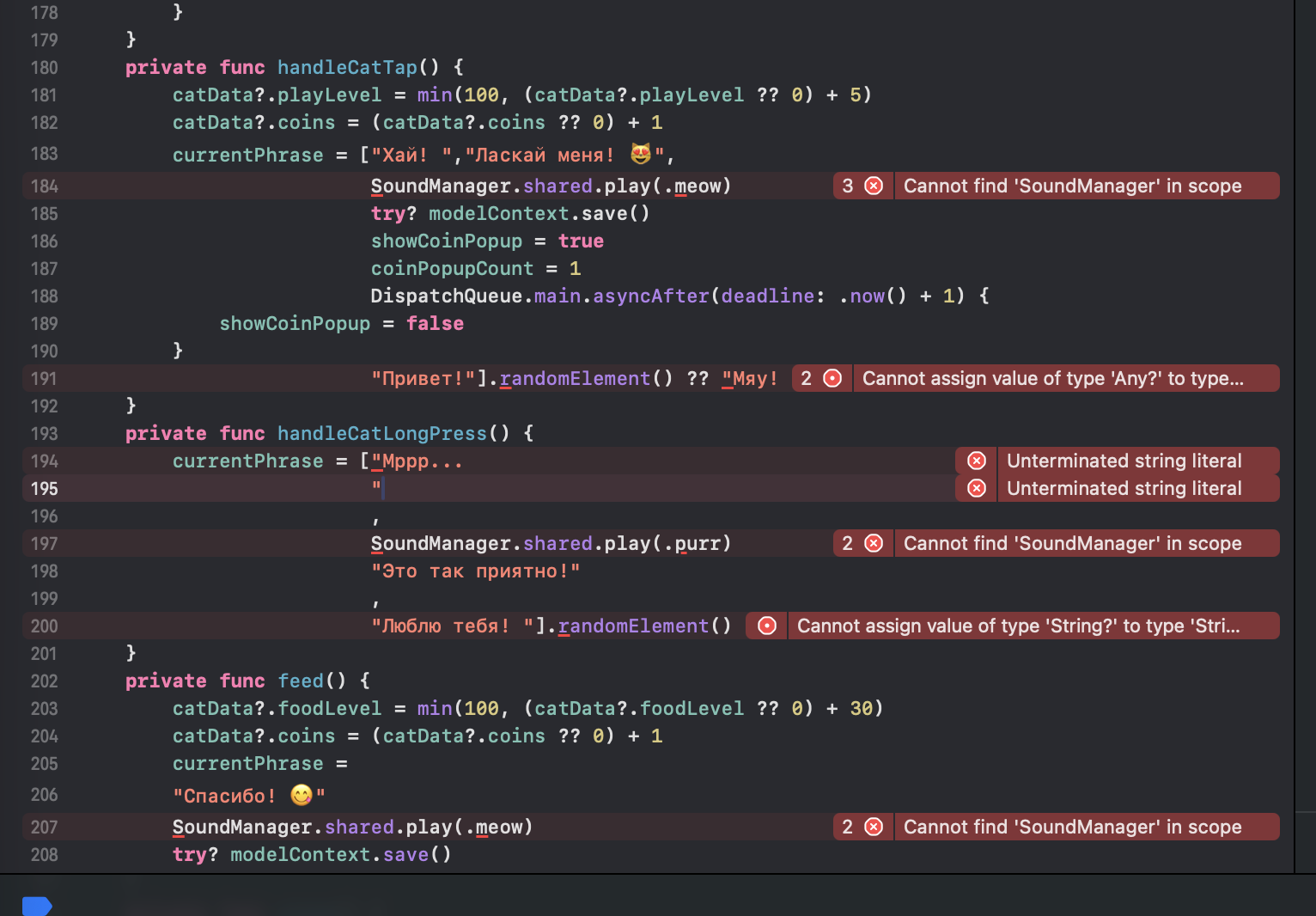Click the error icon on line 194
Image resolution: width=1316 pixels, height=916 pixels.
[977, 461]
